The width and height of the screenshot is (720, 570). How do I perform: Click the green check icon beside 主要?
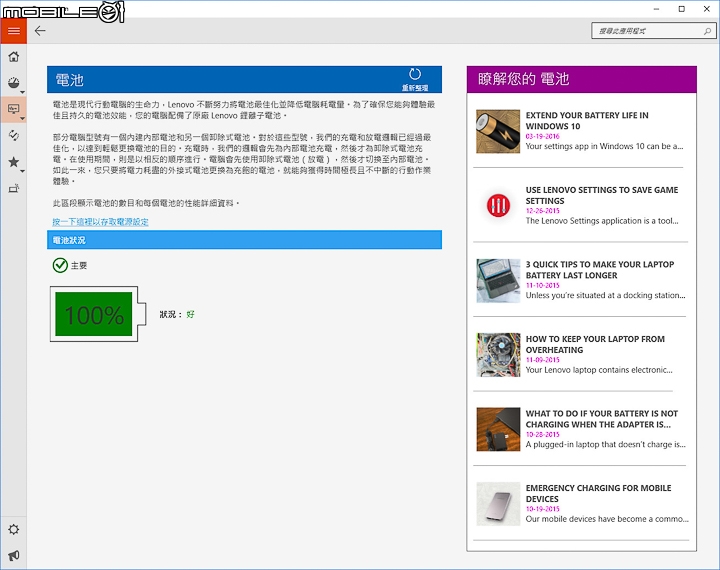coord(60,265)
